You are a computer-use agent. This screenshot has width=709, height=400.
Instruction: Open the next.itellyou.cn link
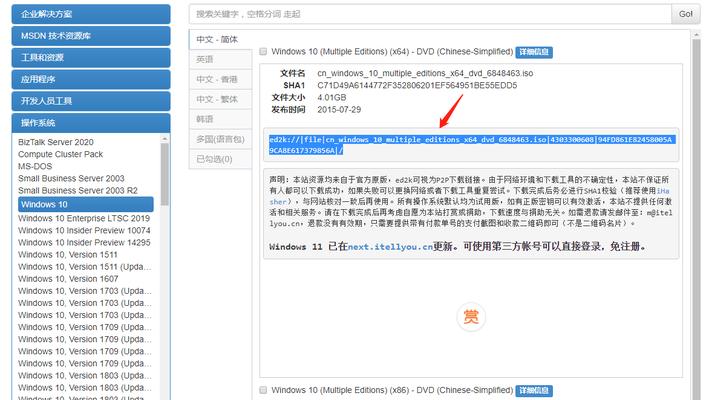point(390,247)
